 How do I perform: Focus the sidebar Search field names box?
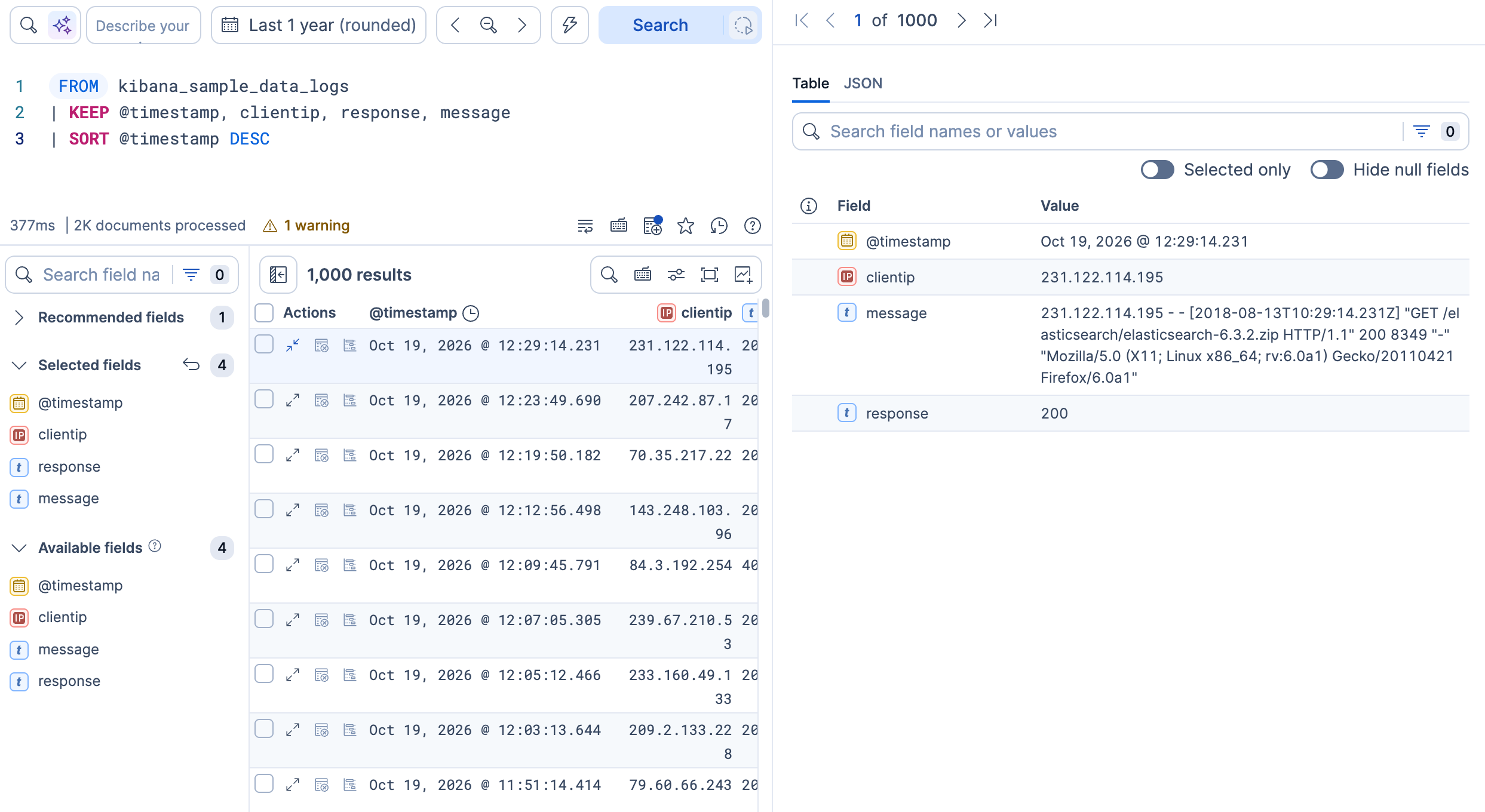(102, 275)
